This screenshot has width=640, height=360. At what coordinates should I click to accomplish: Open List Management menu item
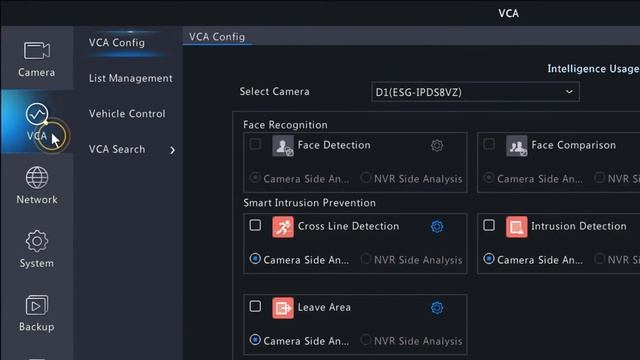point(131,78)
